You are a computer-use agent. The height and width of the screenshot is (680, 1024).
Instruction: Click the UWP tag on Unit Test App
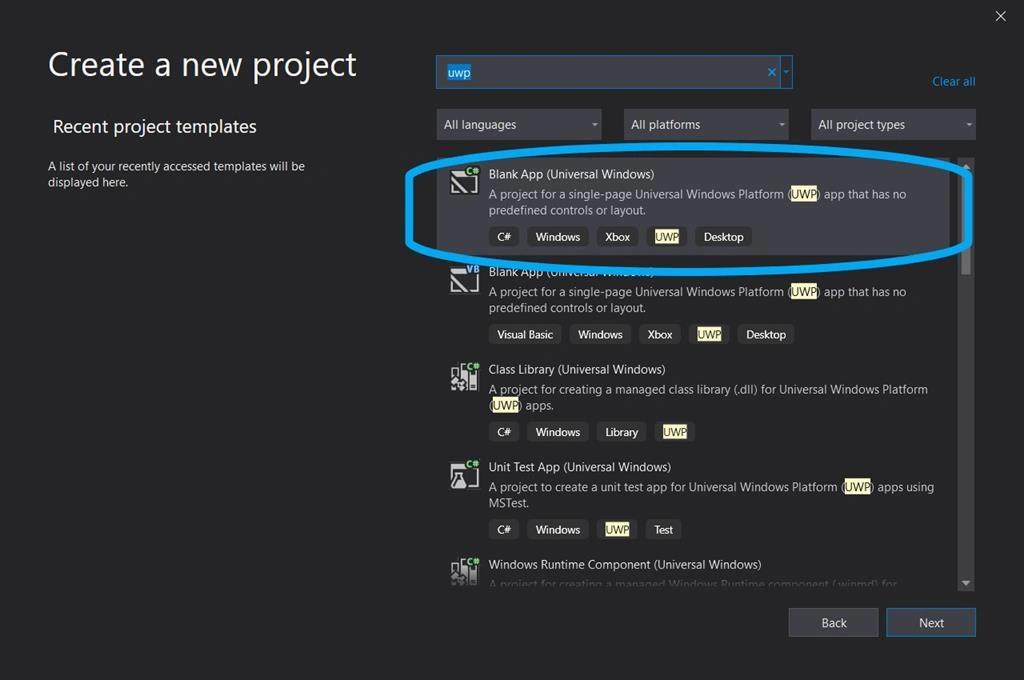(617, 530)
